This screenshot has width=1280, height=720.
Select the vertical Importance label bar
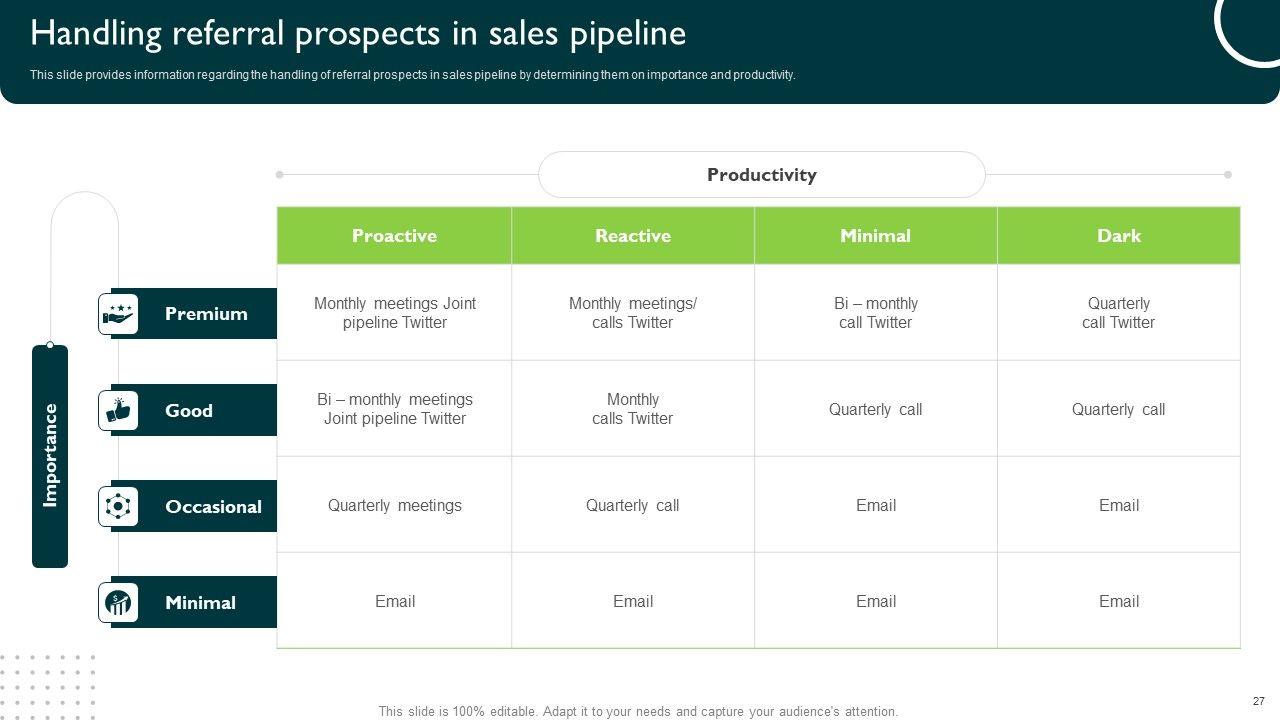50,456
